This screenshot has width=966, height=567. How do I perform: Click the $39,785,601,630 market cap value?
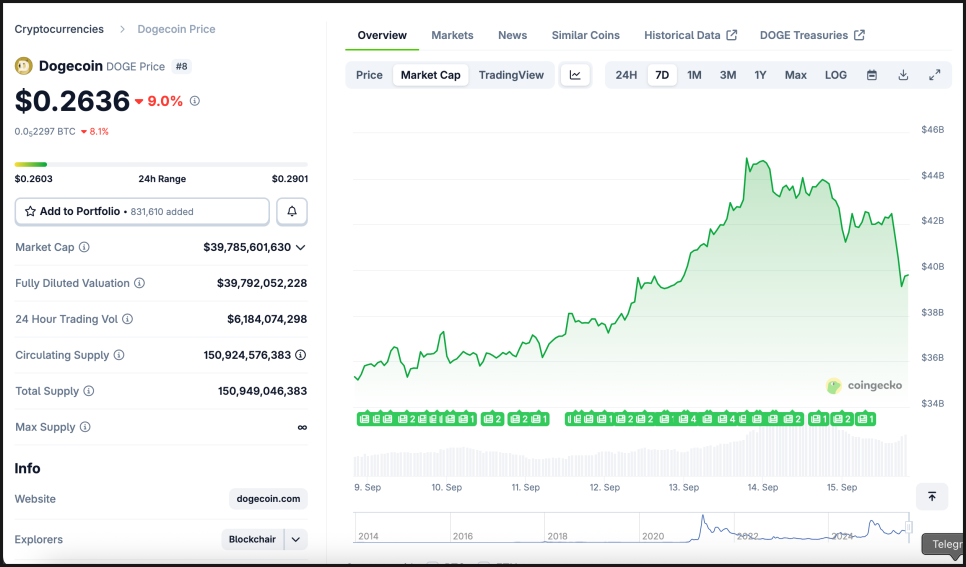pos(247,247)
